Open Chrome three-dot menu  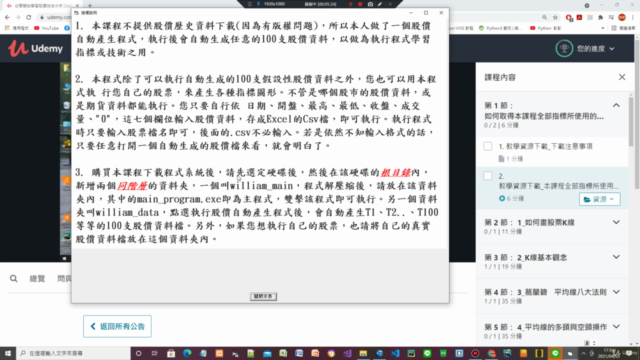(633, 17)
